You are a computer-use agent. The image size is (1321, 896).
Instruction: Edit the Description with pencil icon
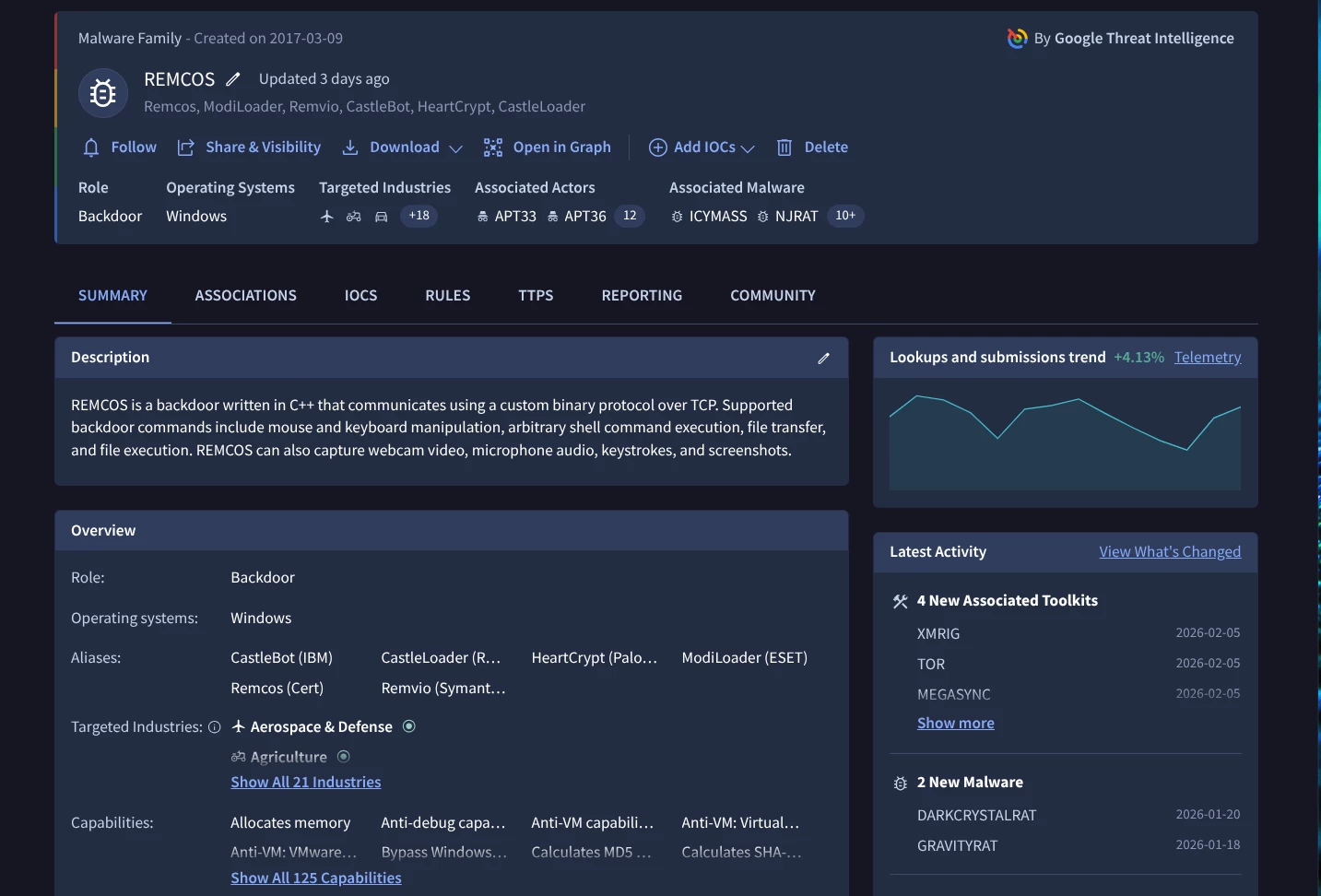[823, 359]
